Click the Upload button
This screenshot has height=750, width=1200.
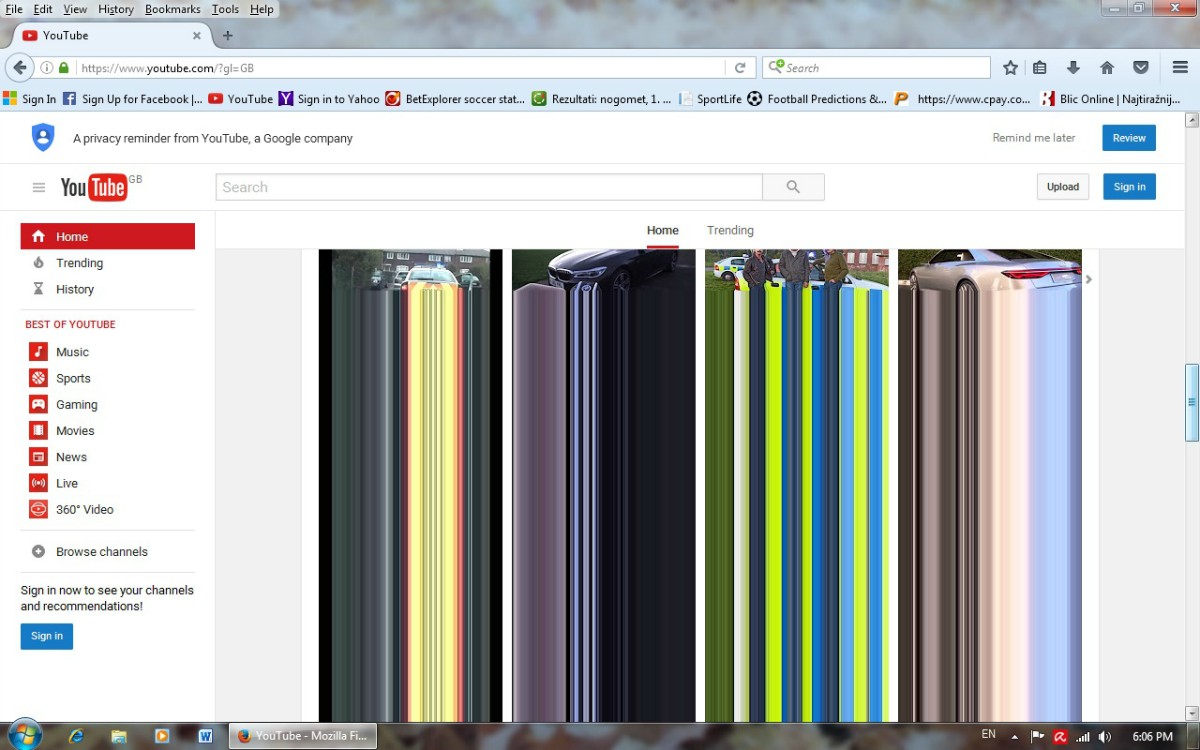pyautogui.click(x=1062, y=187)
